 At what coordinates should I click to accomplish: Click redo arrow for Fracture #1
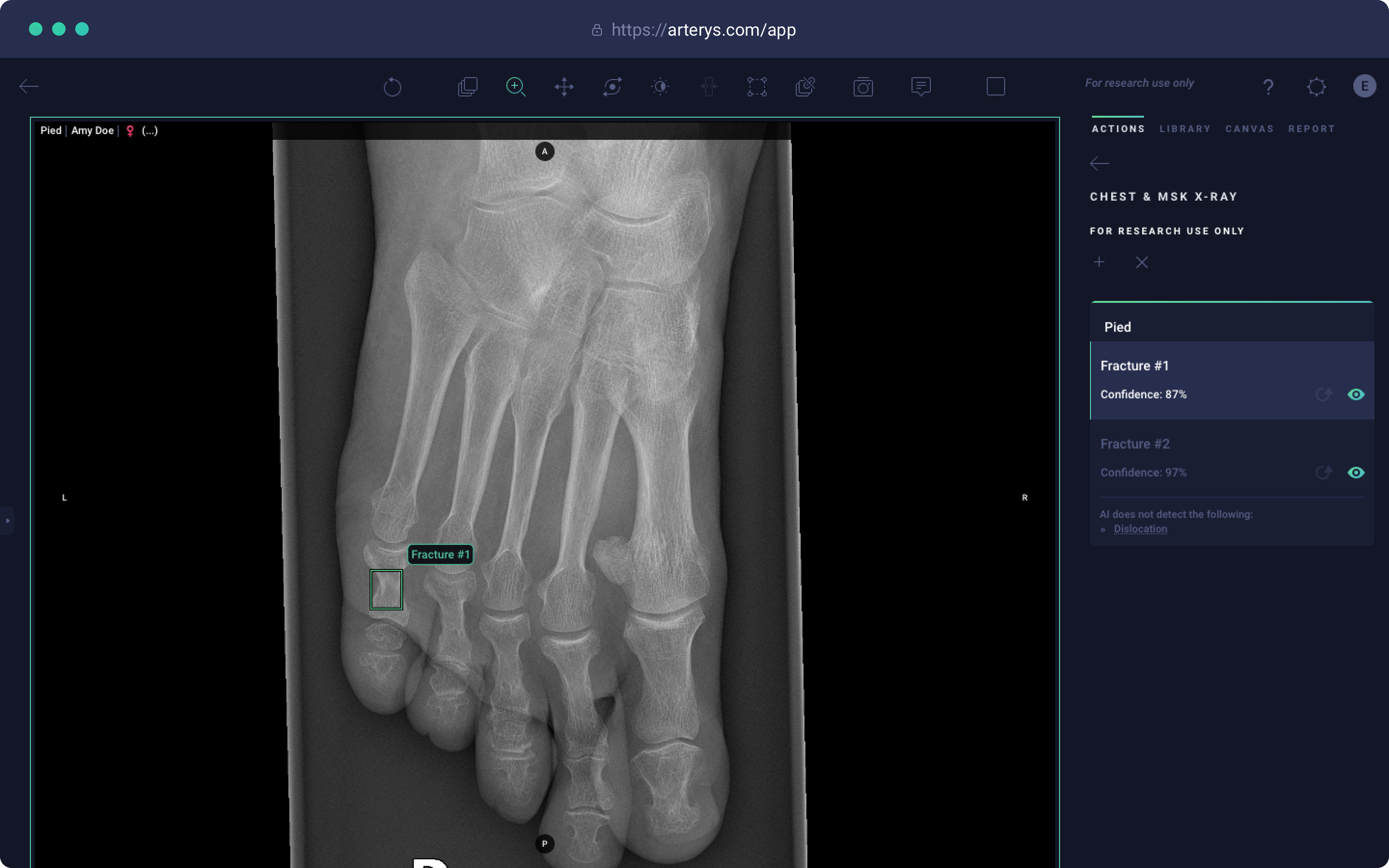click(x=1323, y=394)
